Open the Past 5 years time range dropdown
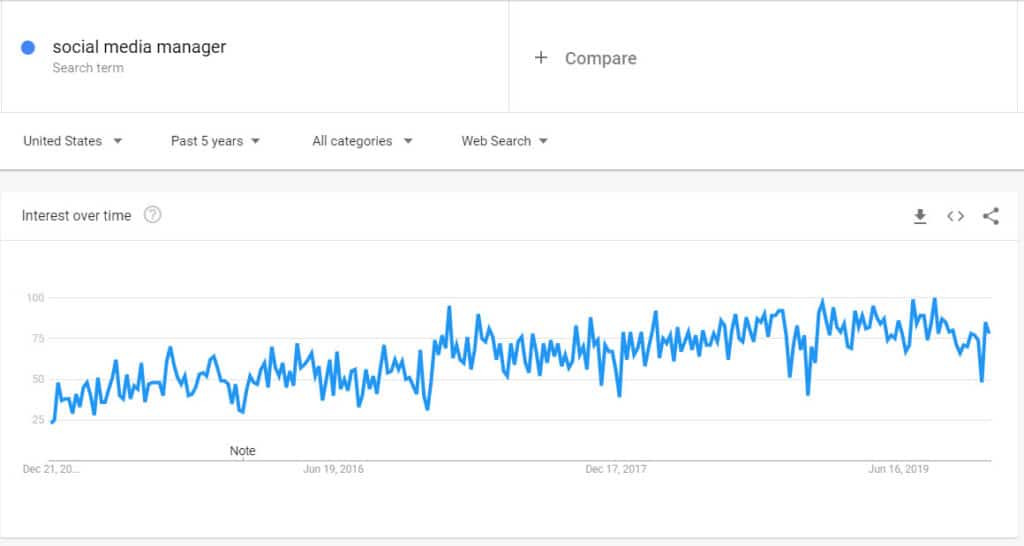 coord(216,141)
